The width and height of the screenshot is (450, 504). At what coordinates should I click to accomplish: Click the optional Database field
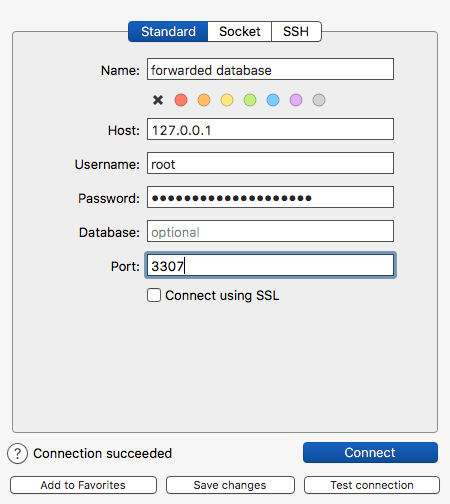tap(270, 231)
